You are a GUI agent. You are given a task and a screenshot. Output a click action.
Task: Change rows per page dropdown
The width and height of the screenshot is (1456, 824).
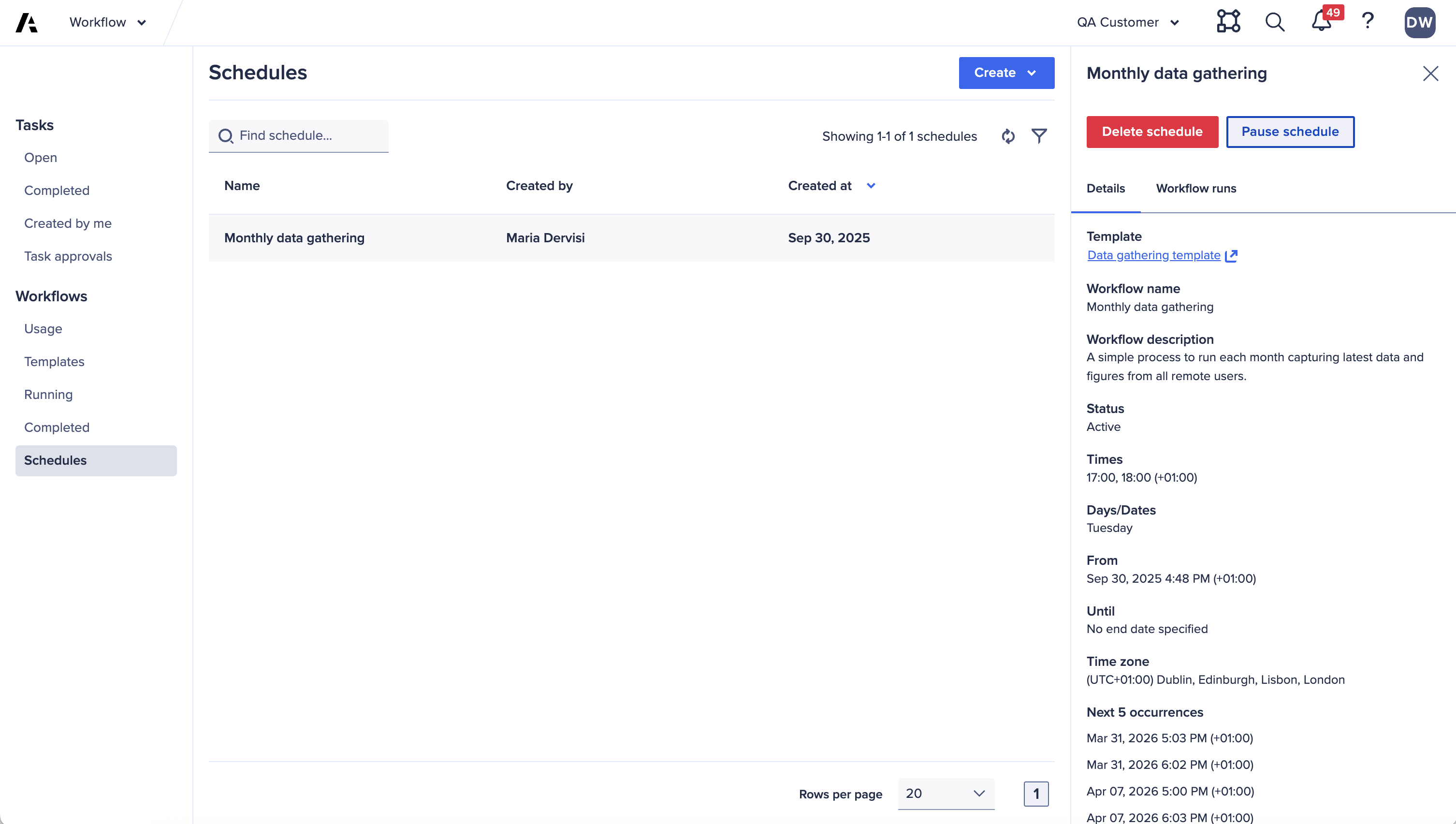tap(945, 794)
